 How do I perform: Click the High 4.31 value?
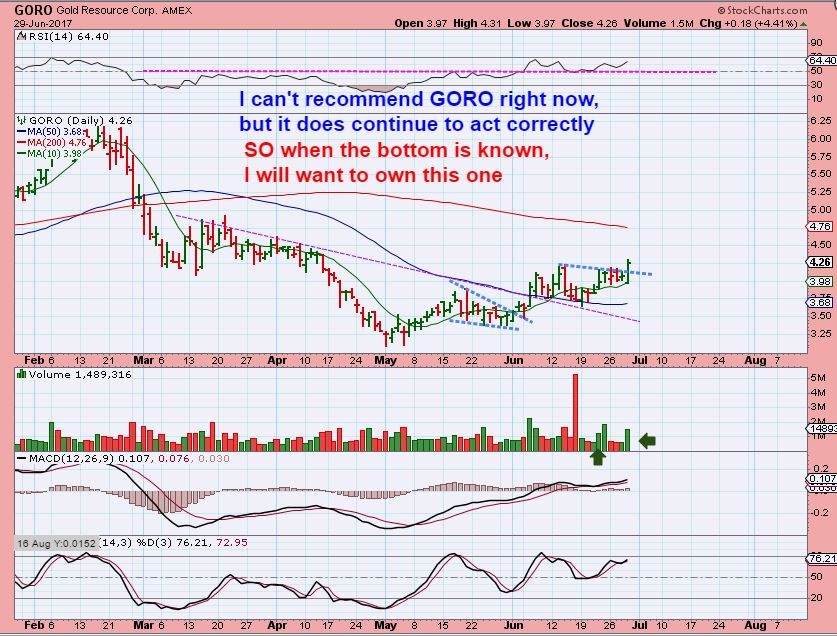477,23
